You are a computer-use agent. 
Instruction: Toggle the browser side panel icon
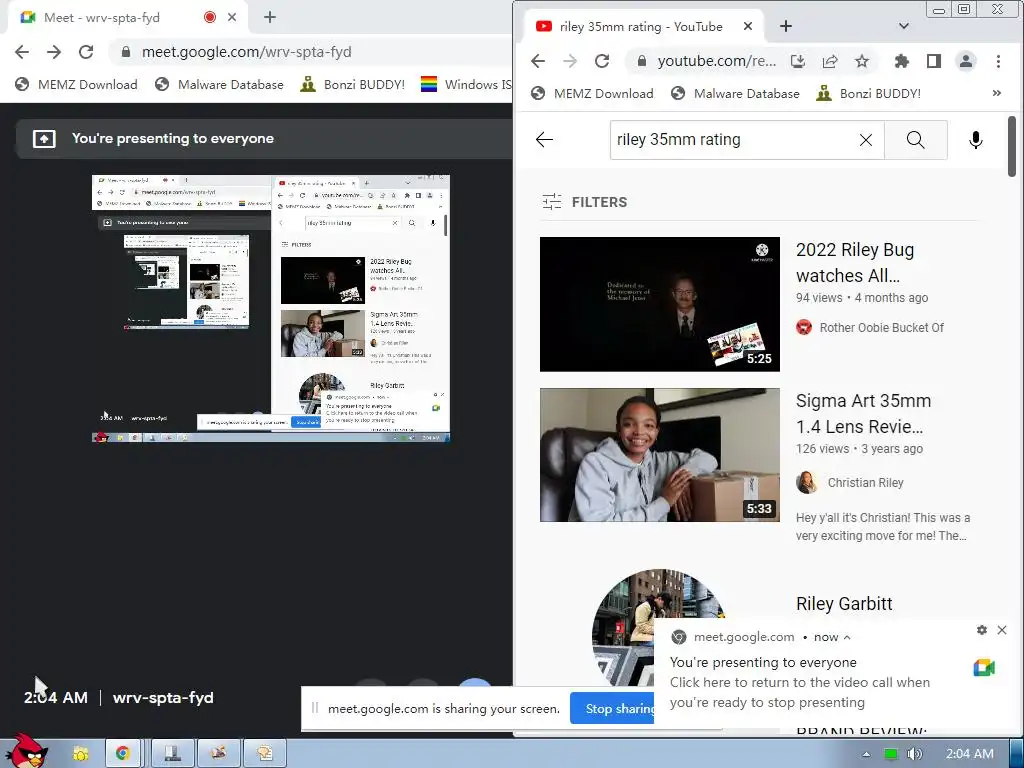click(934, 61)
